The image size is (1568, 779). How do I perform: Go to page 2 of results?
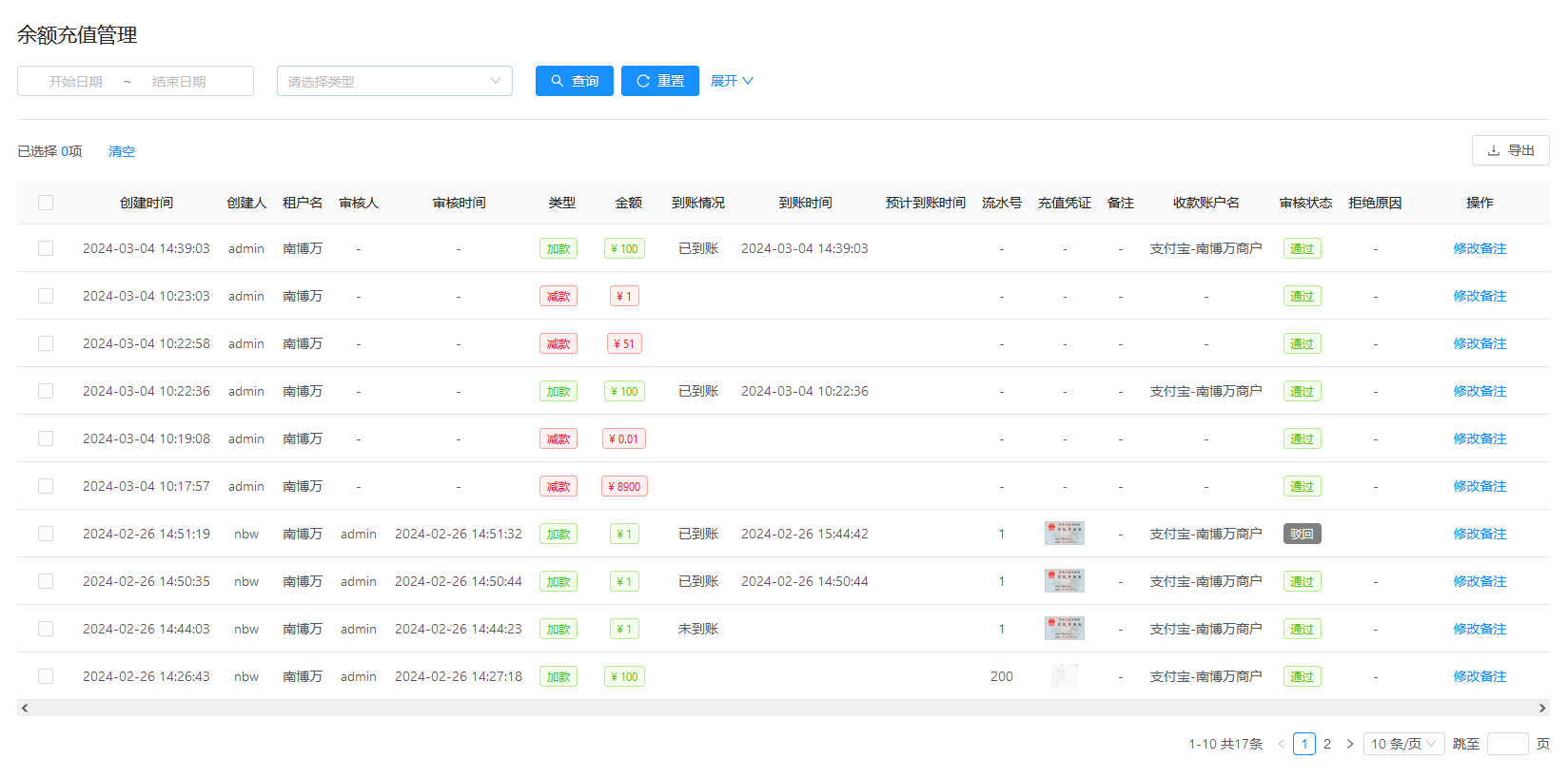coord(1327,744)
